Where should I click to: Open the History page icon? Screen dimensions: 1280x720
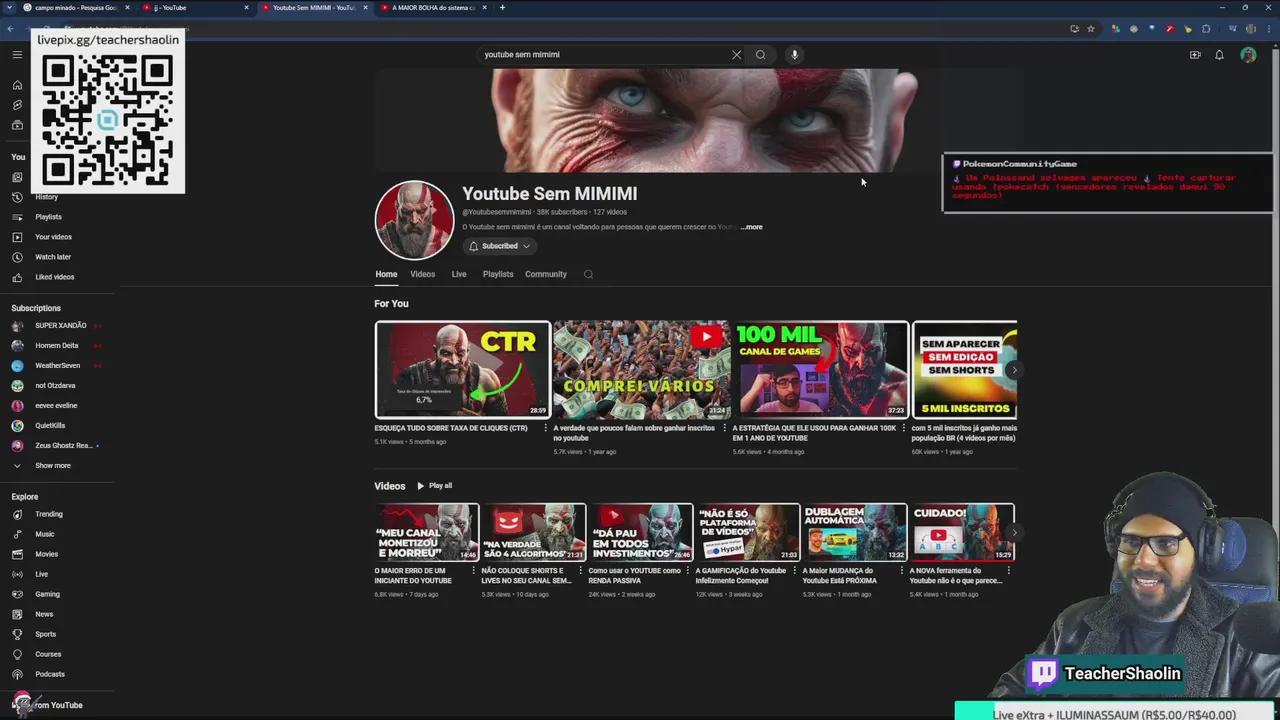(17, 197)
